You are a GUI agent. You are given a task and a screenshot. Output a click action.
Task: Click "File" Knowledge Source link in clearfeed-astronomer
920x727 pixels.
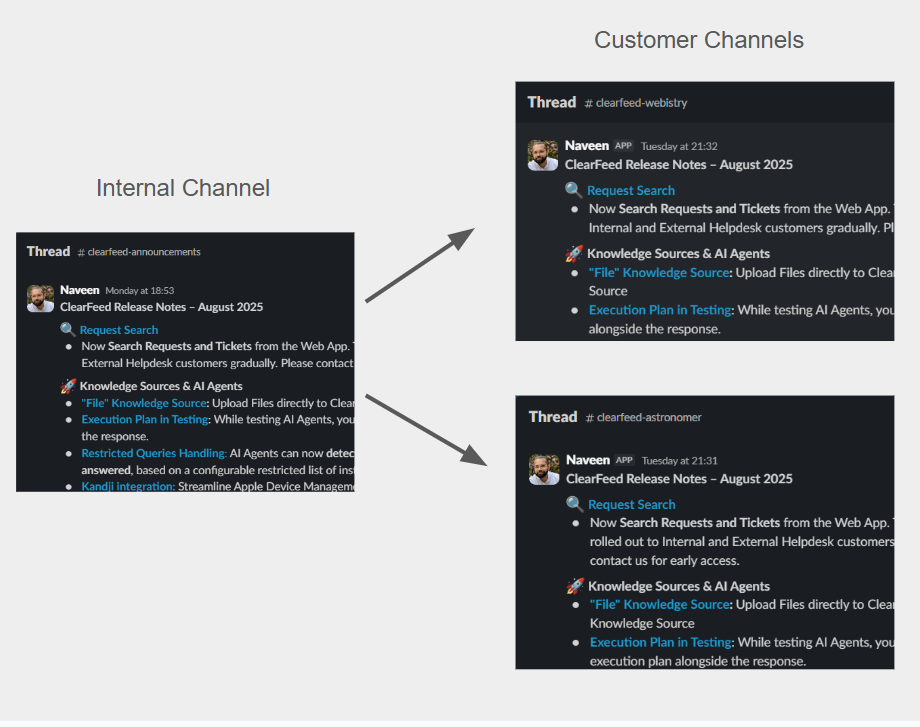coord(659,604)
